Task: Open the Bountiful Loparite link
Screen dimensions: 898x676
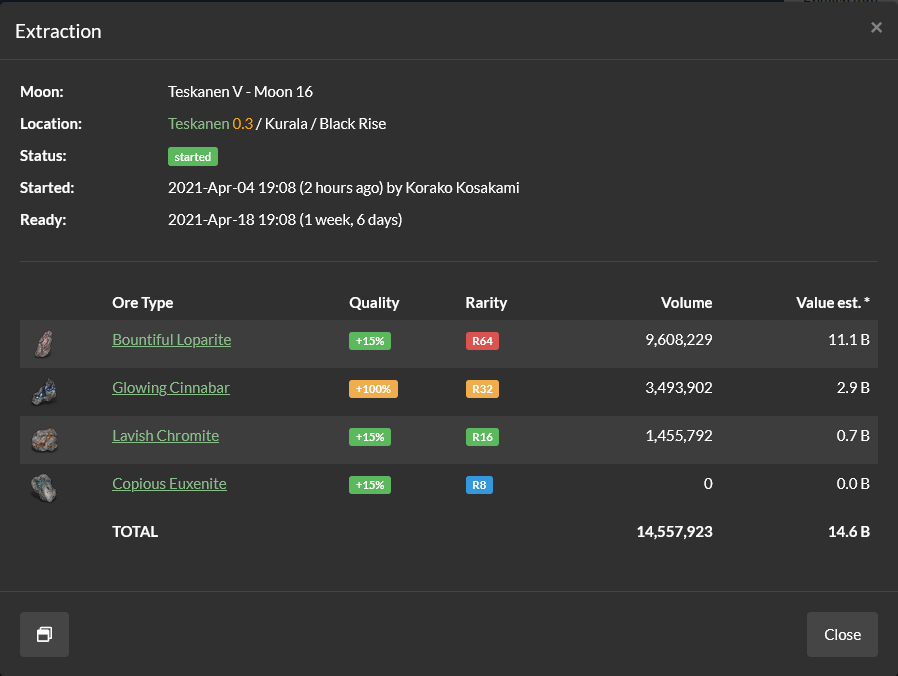Action: 171,340
